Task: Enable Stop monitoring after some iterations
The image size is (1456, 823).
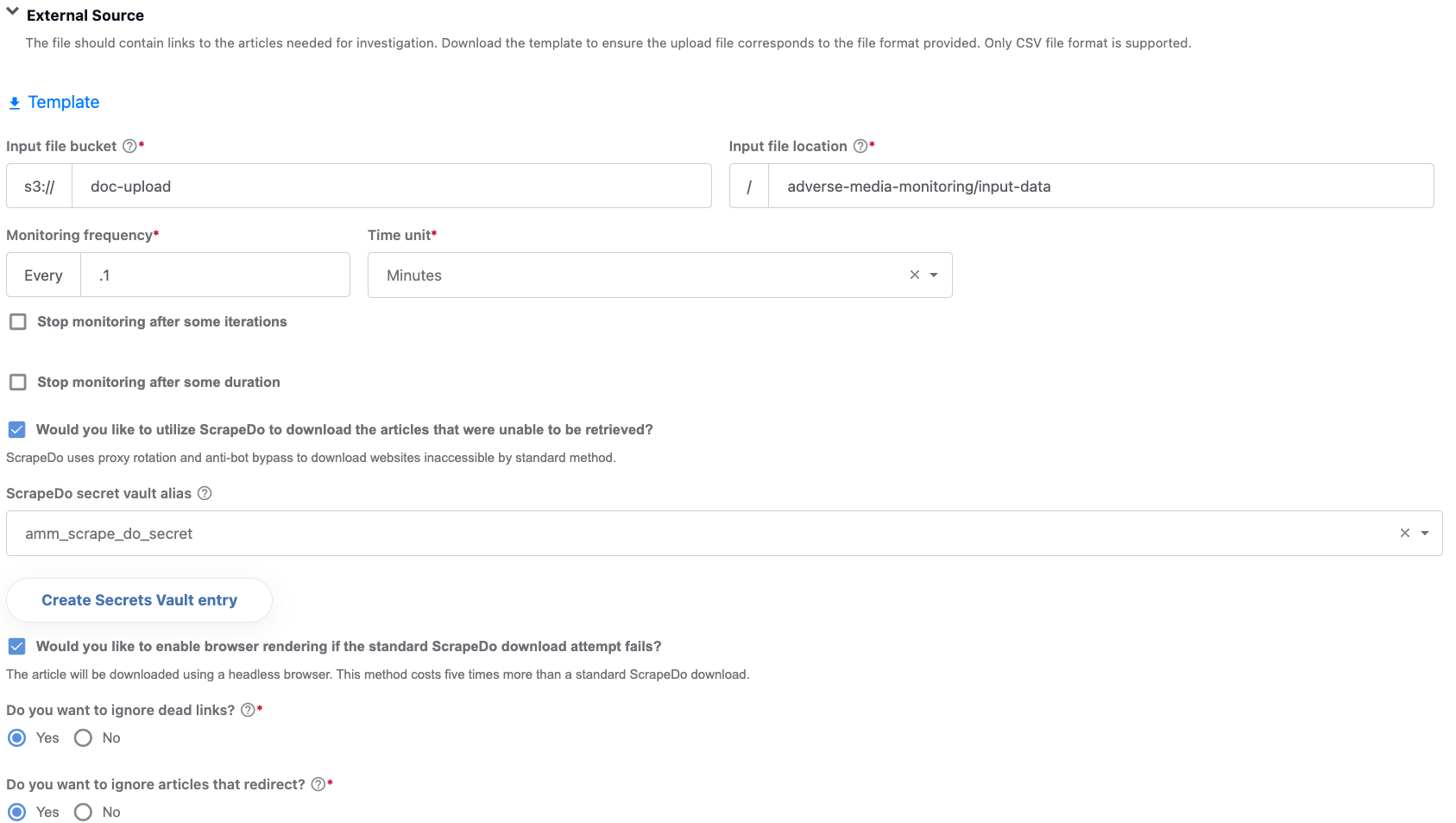Action: (x=18, y=321)
